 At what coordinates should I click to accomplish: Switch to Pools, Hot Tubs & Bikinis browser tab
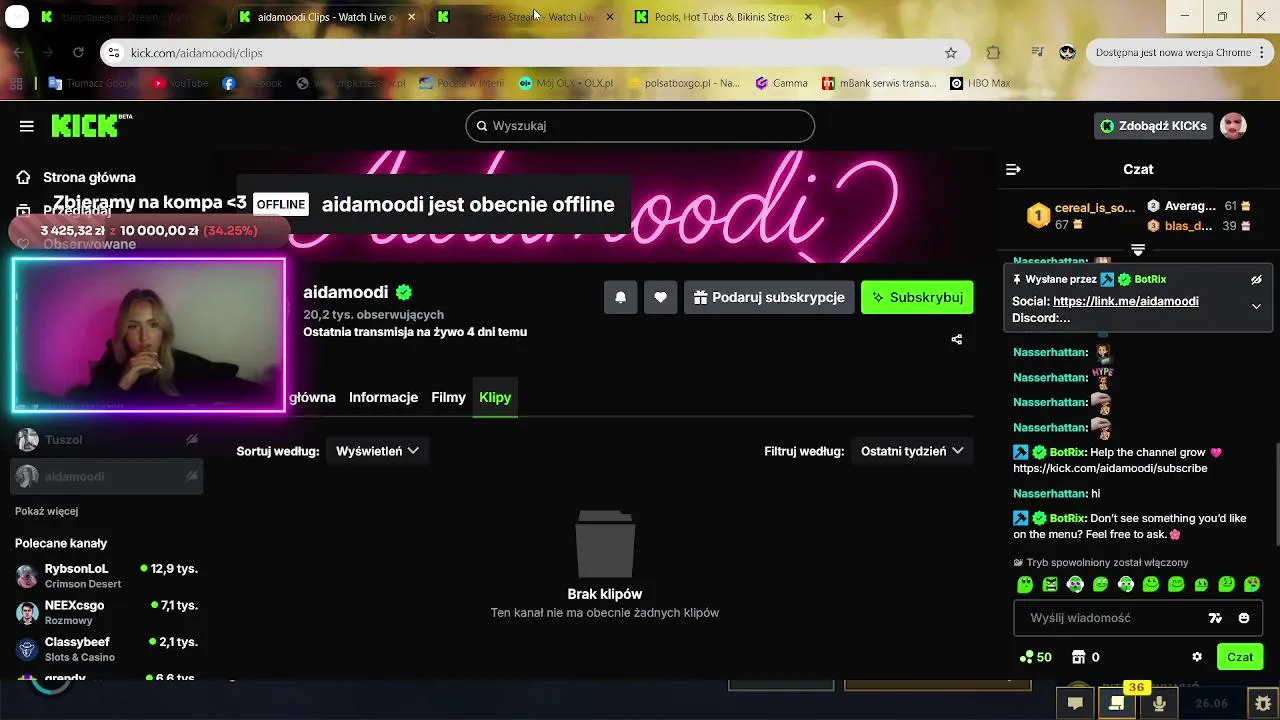pos(723,17)
